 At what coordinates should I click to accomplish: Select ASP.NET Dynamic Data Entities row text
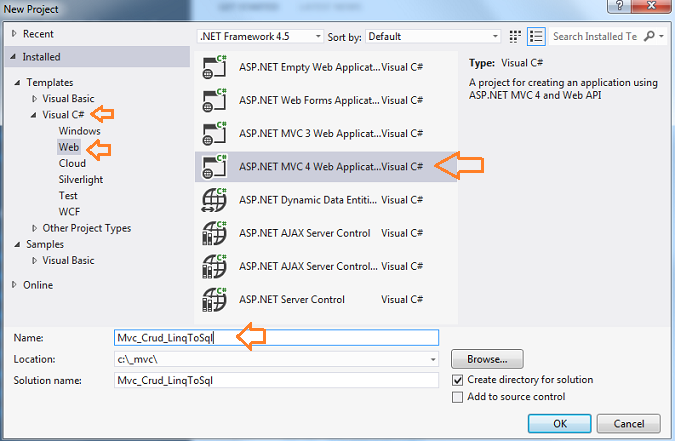[308, 200]
